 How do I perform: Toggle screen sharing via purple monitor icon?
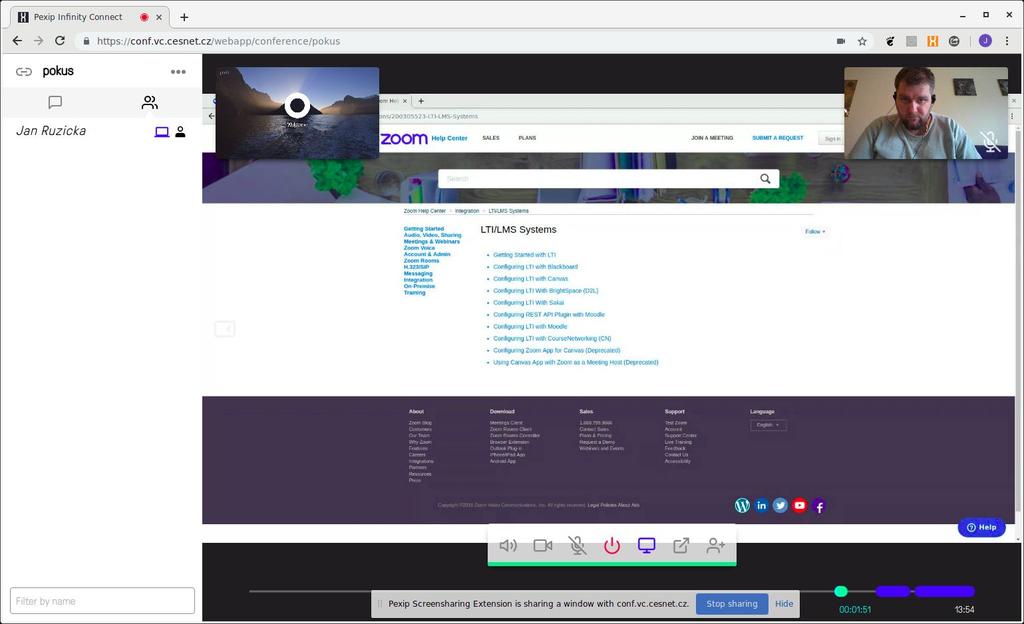[x=647, y=545]
